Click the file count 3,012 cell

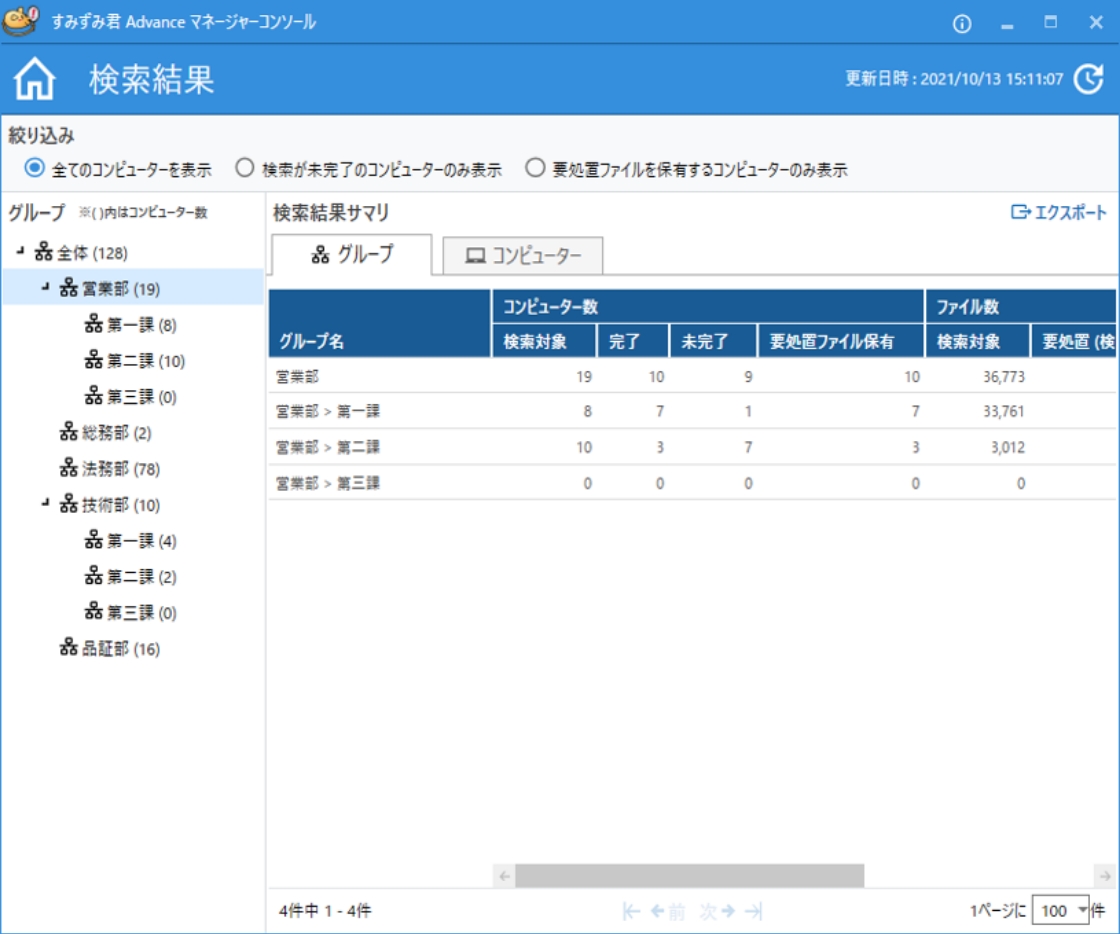point(1008,447)
